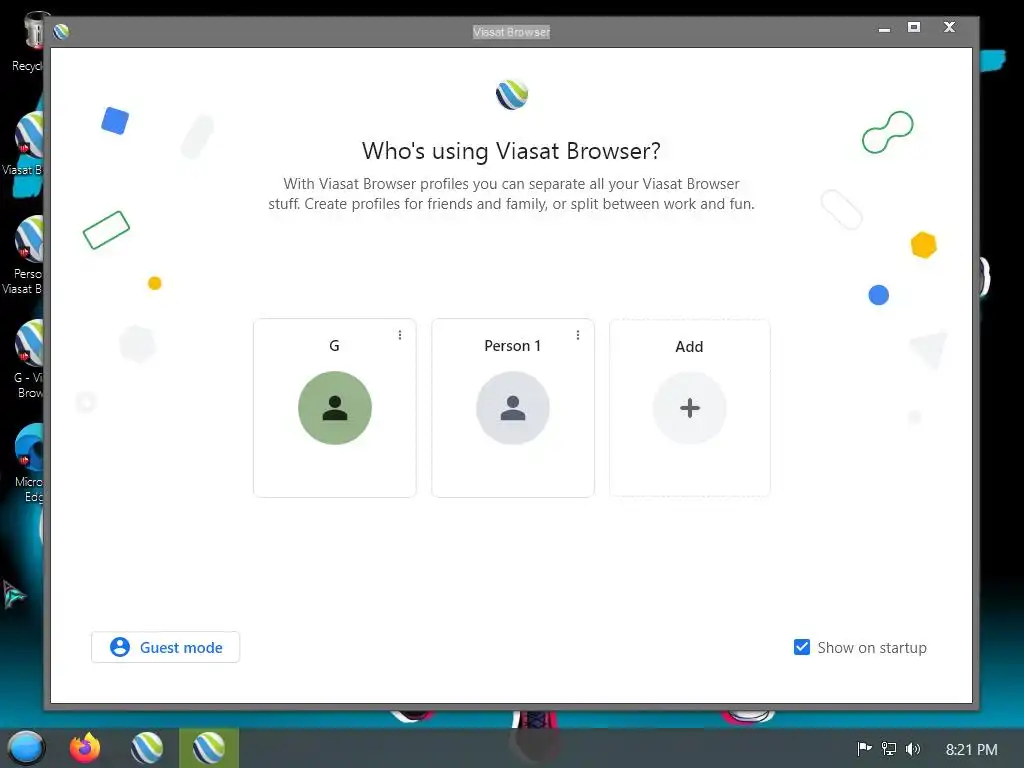Image resolution: width=1024 pixels, height=768 pixels.
Task: Select the G - Viasat Browser desktop shortcut
Action: [27, 359]
